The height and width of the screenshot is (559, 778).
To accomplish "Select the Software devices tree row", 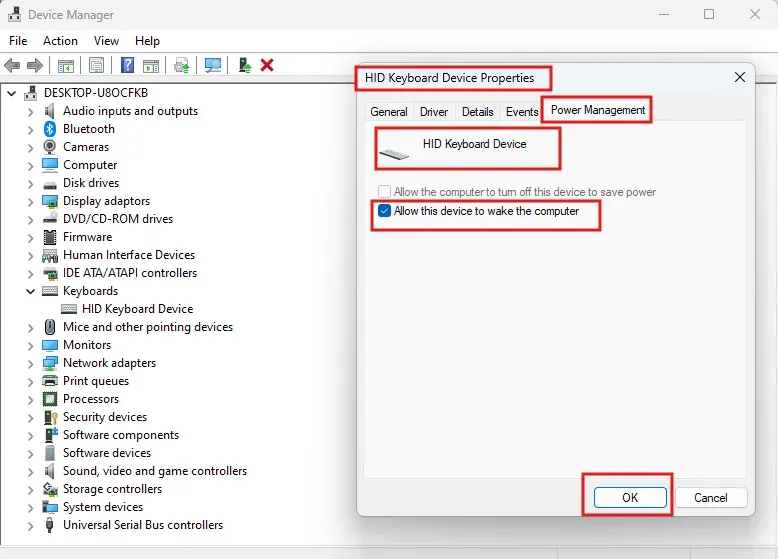I will [x=107, y=453].
